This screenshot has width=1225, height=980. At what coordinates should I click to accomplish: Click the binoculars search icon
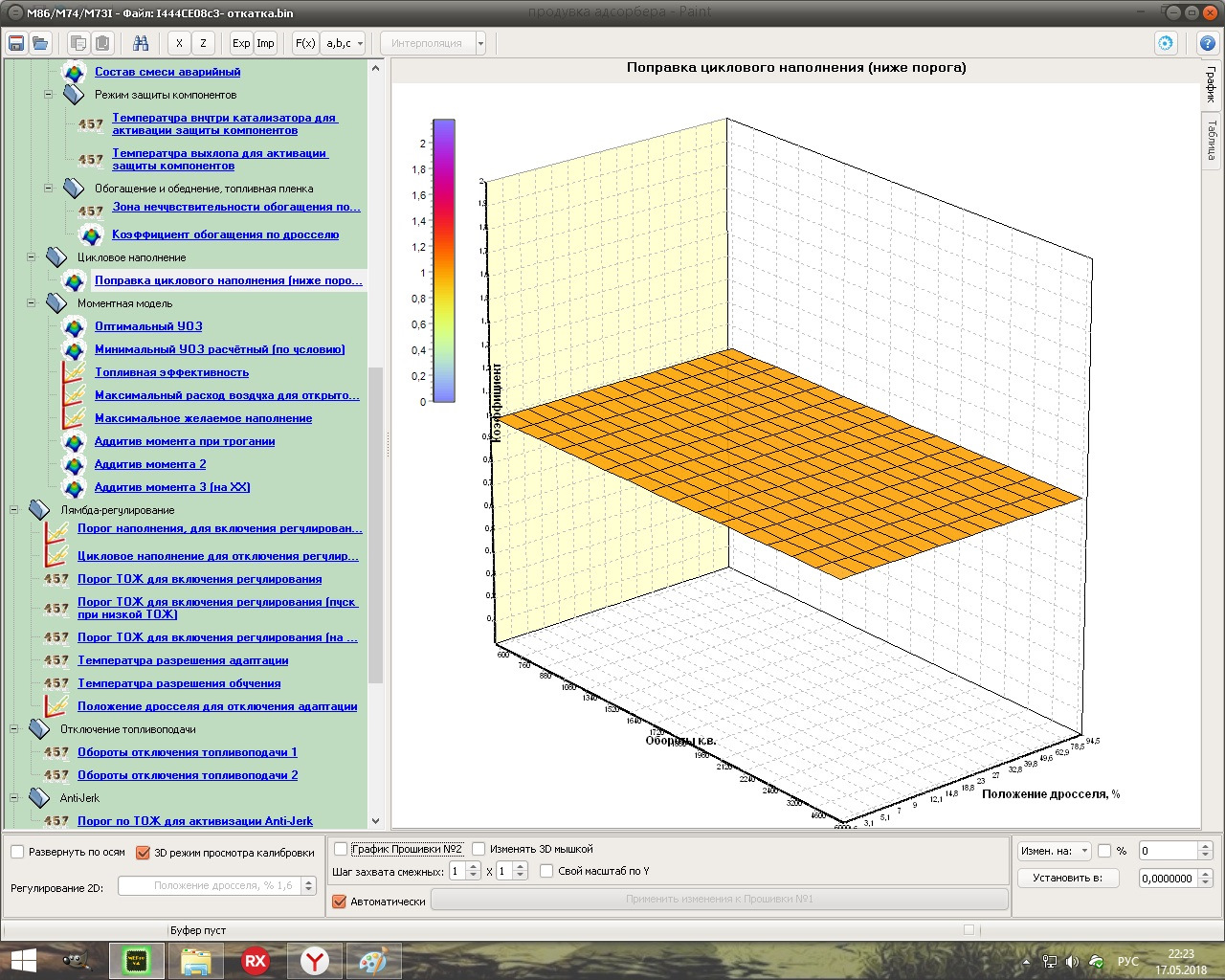click(141, 43)
